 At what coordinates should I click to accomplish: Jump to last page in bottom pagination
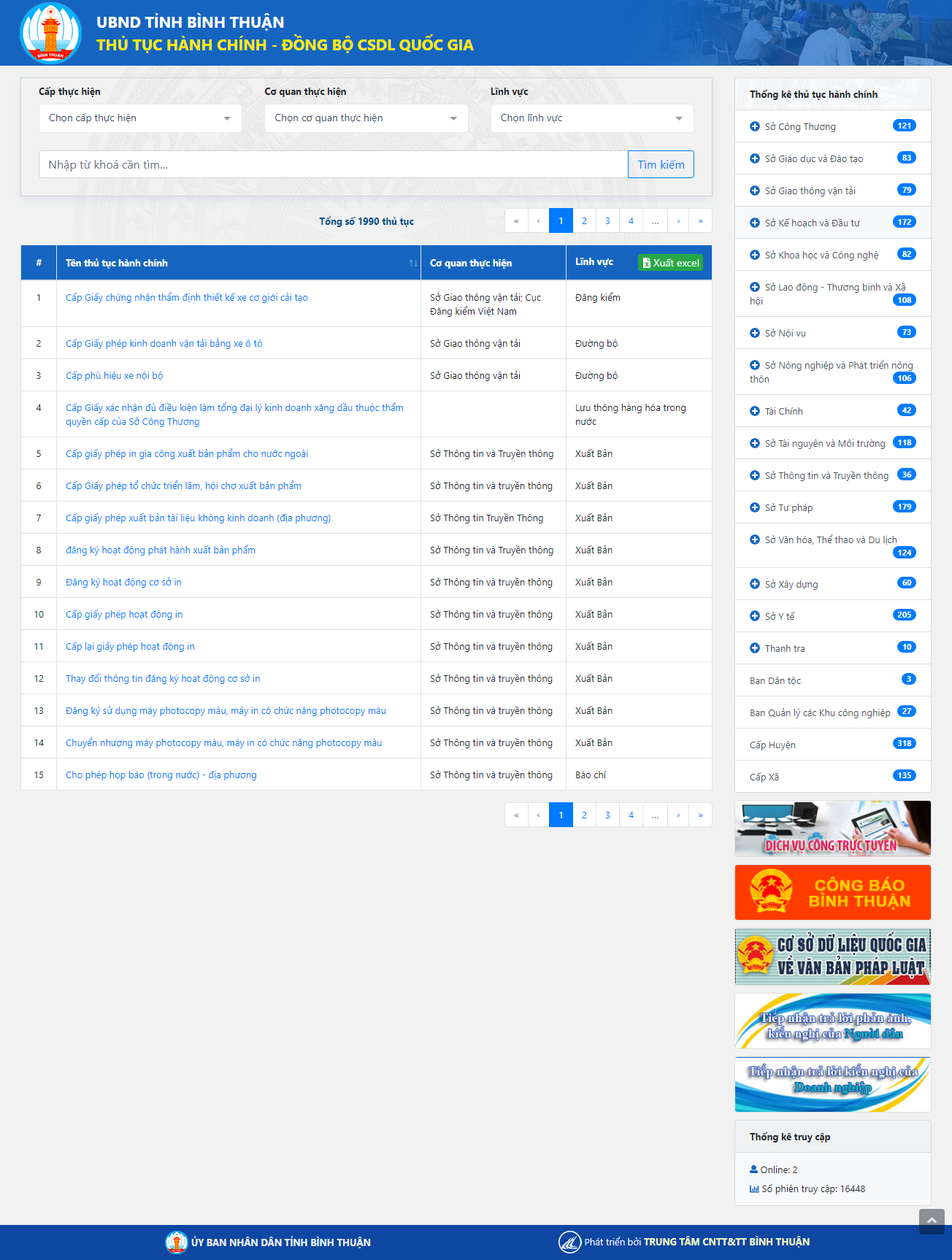(x=700, y=815)
